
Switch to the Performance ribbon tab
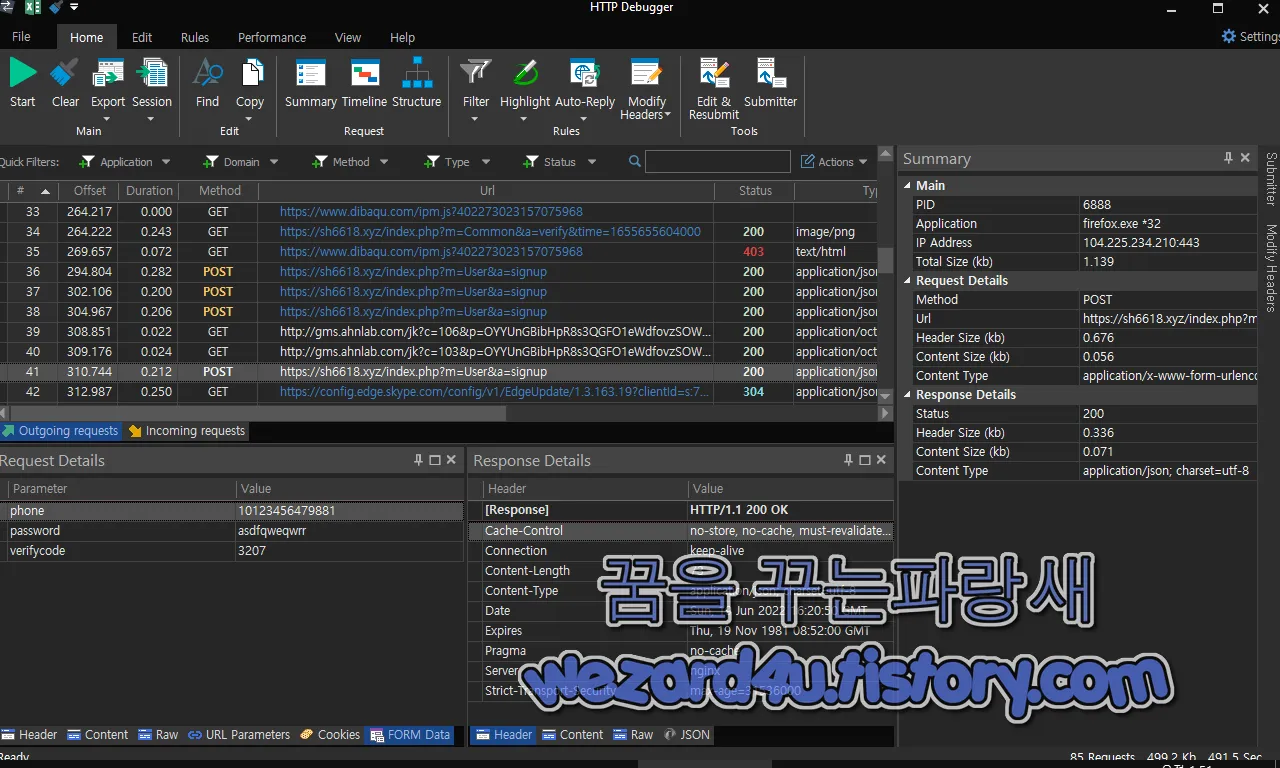coord(272,37)
